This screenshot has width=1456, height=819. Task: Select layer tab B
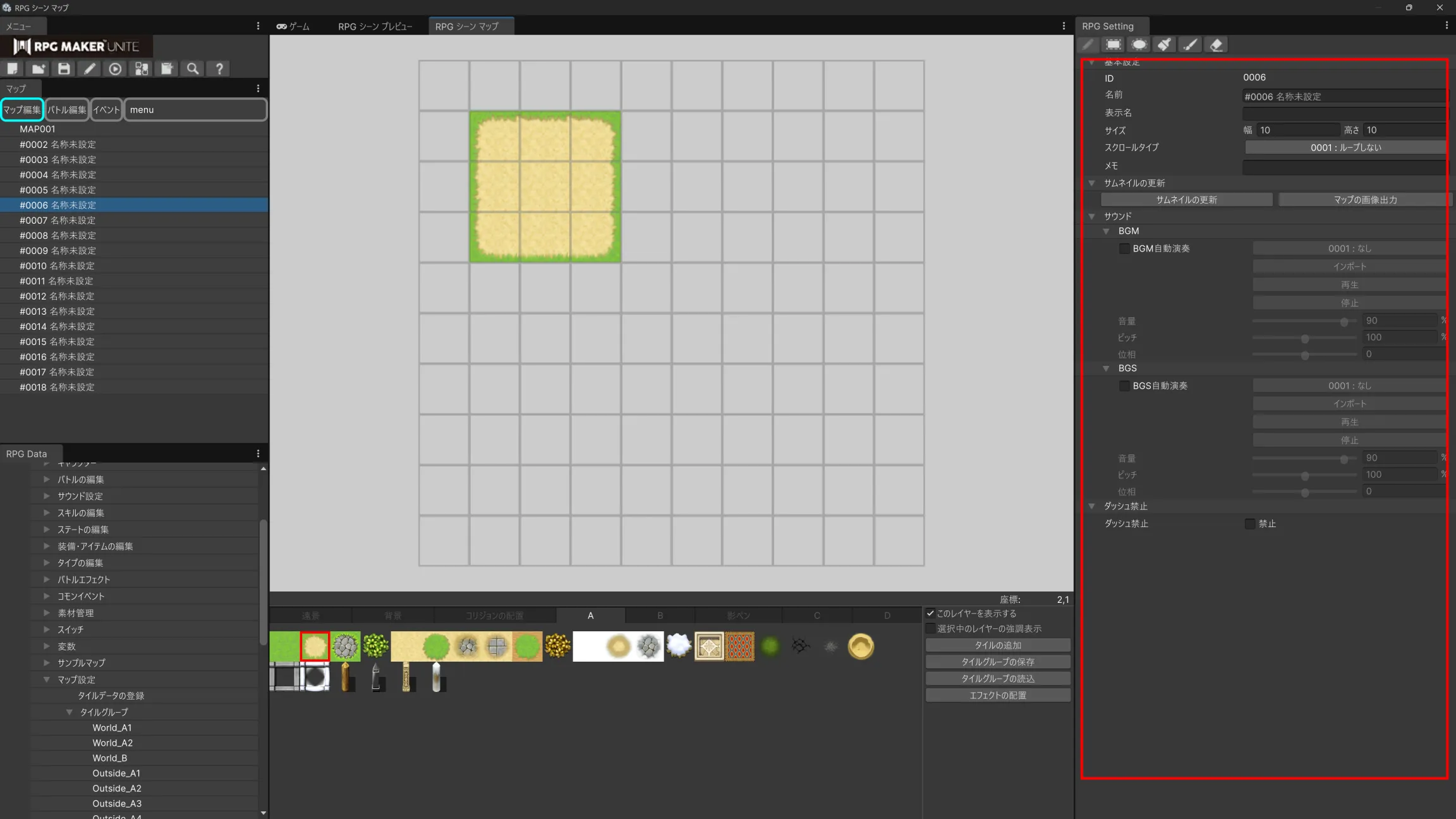coord(660,616)
